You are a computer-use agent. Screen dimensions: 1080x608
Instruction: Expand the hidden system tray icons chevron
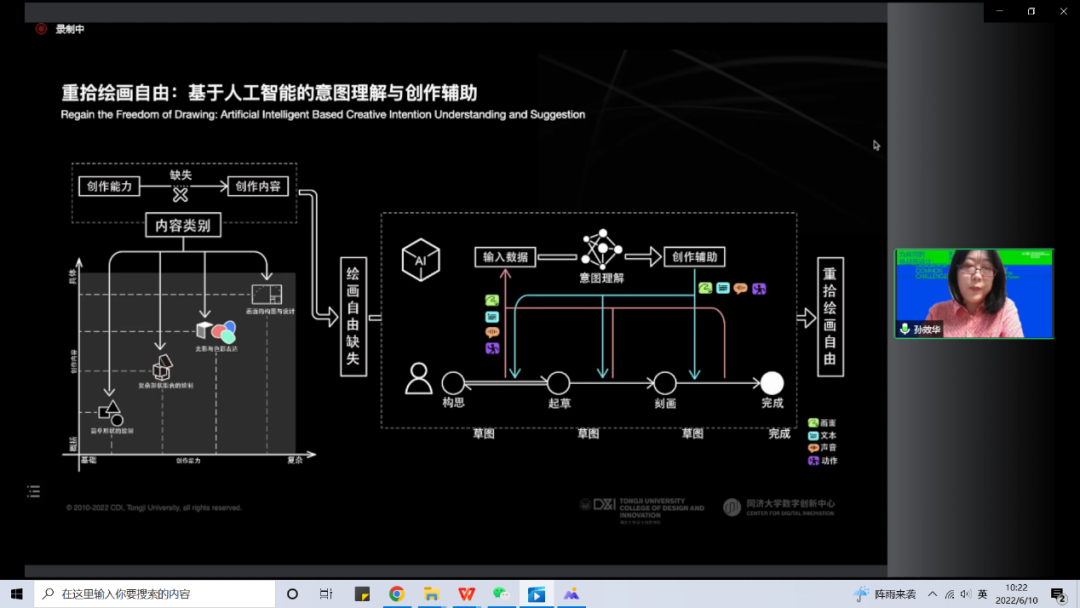(932, 594)
